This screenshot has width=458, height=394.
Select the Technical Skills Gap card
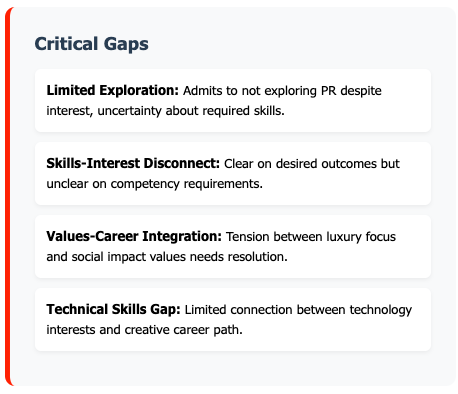(x=233, y=320)
